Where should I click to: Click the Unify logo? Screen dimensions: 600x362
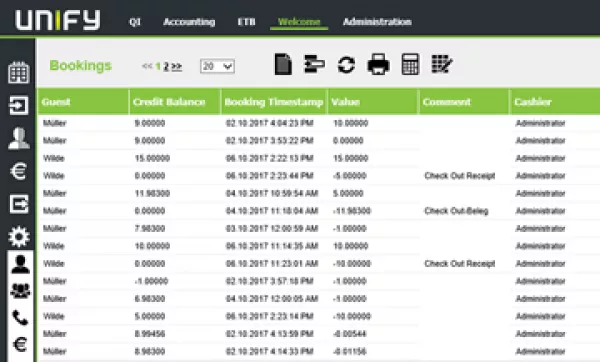coord(58,20)
